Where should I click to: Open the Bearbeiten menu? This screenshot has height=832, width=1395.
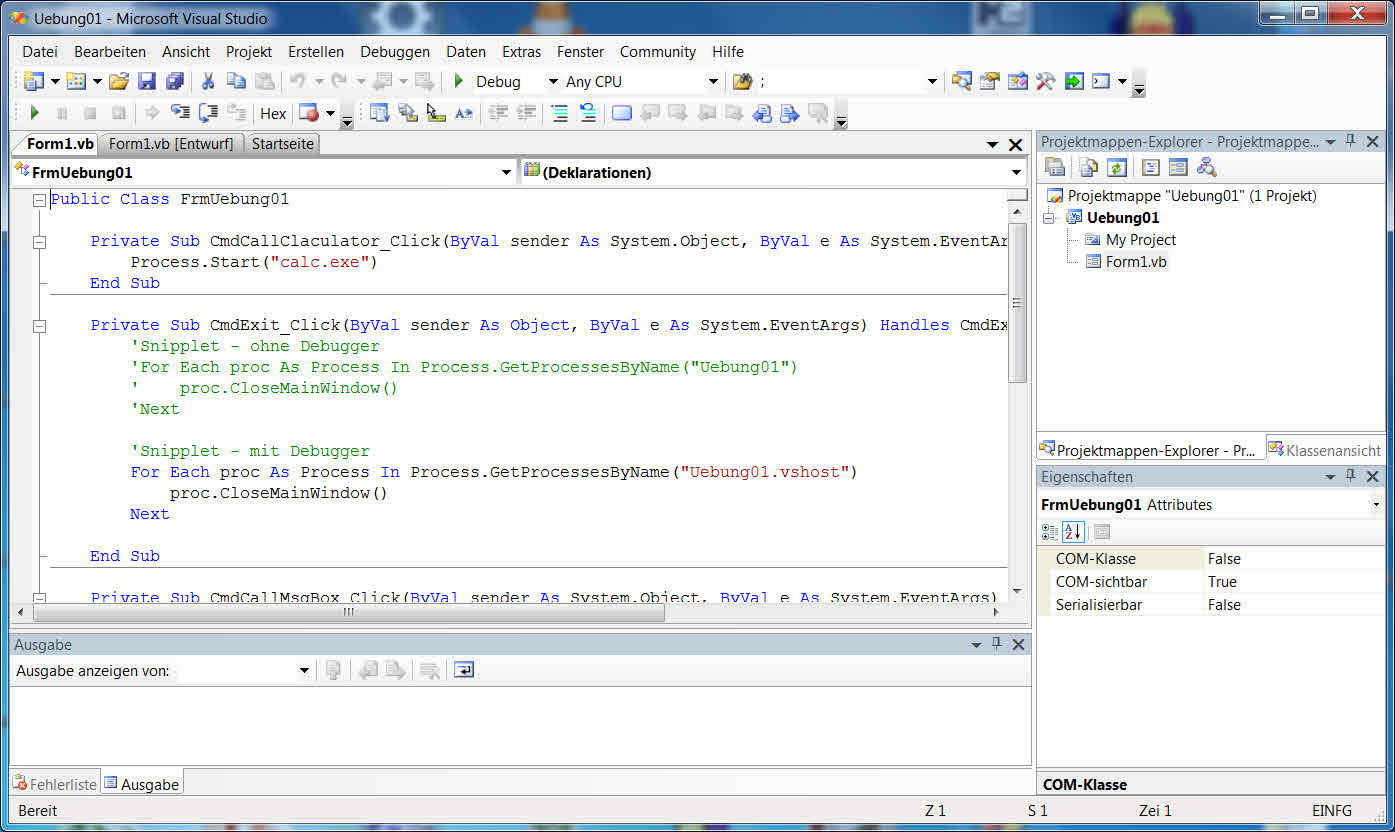click(x=110, y=51)
